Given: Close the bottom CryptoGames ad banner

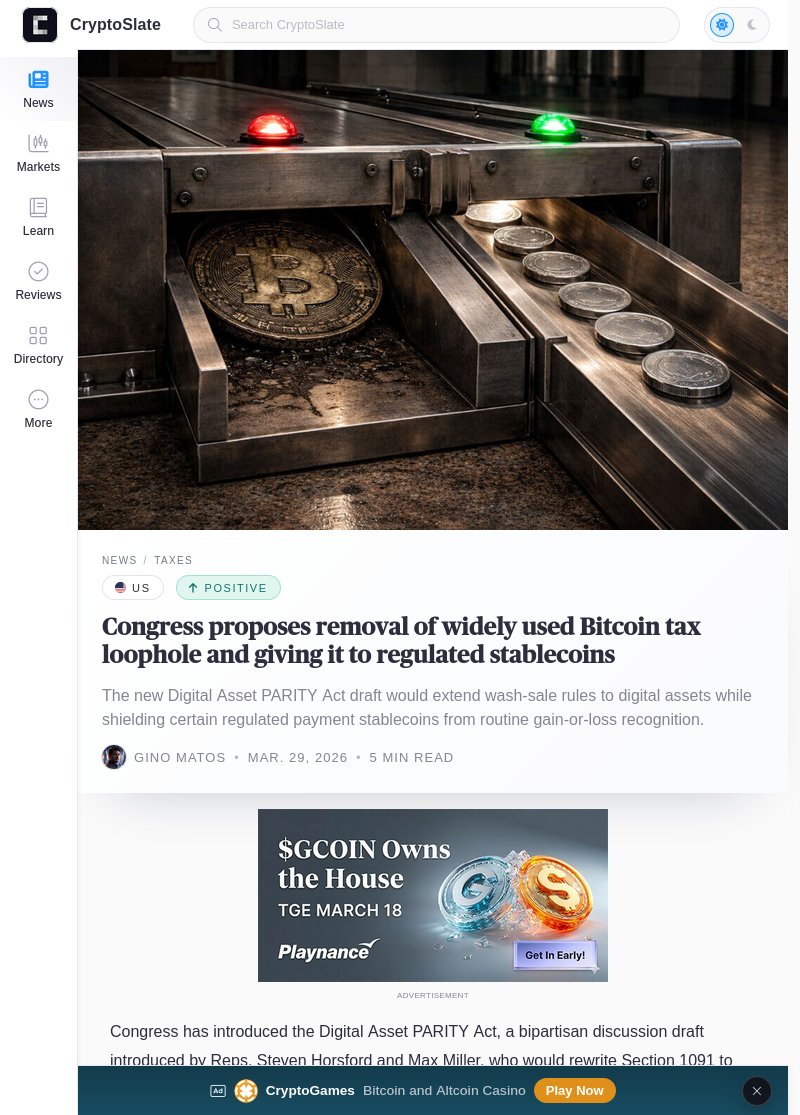Looking at the screenshot, I should pos(757,1091).
